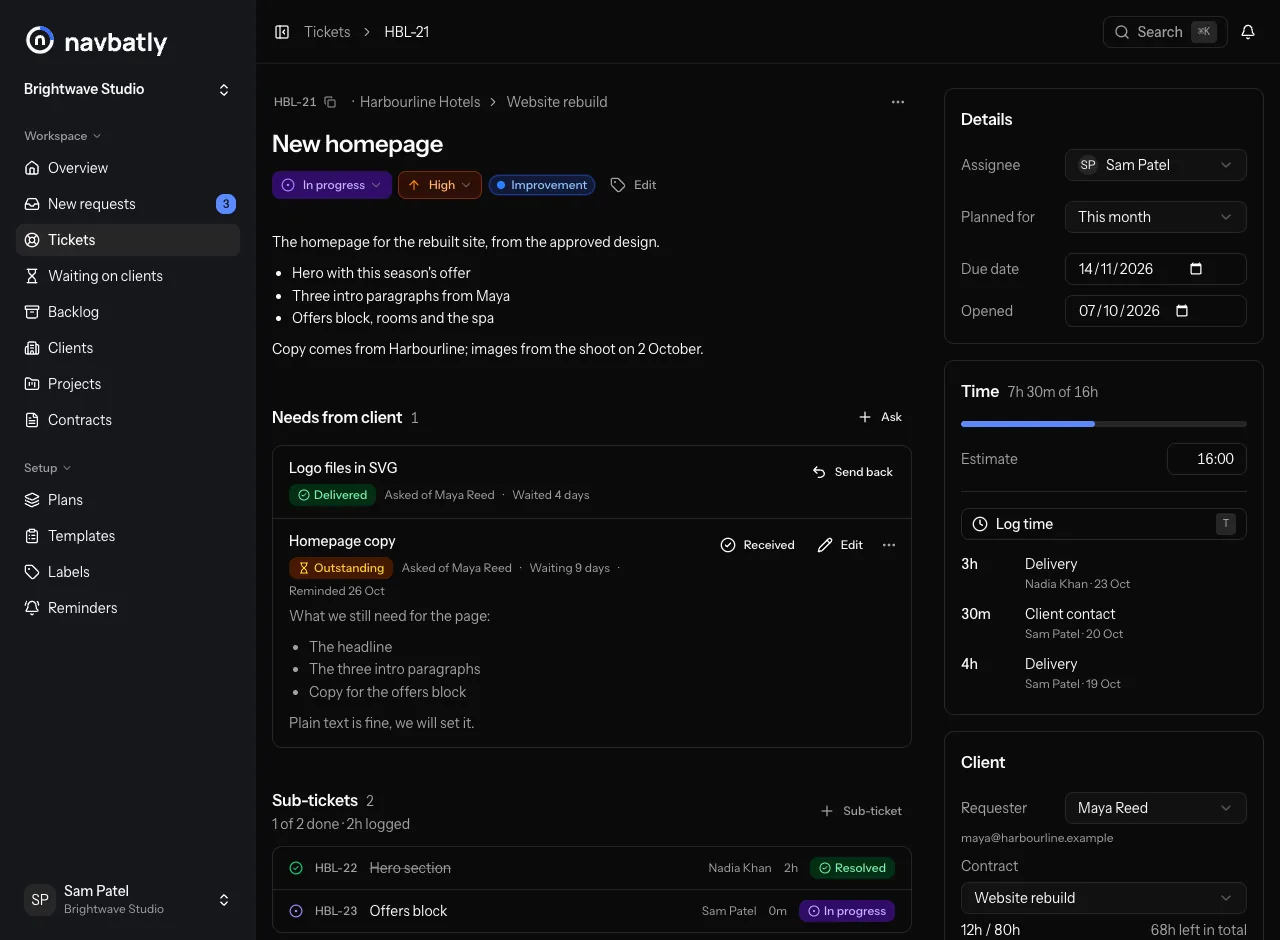Open Contract Website rebuild dropdown
Screen dimensions: 1280x940
(1104, 898)
